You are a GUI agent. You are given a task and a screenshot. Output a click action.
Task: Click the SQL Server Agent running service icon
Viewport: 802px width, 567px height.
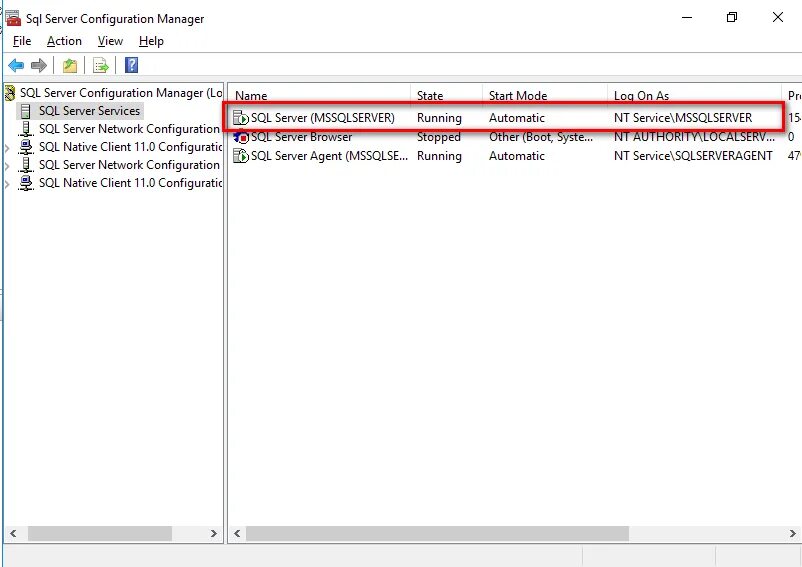pyautogui.click(x=240, y=156)
